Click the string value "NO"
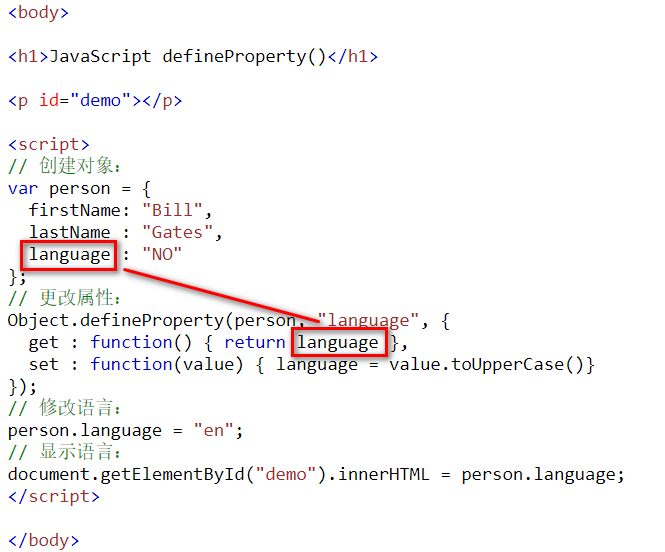This screenshot has height=552, width=665. coord(162,254)
